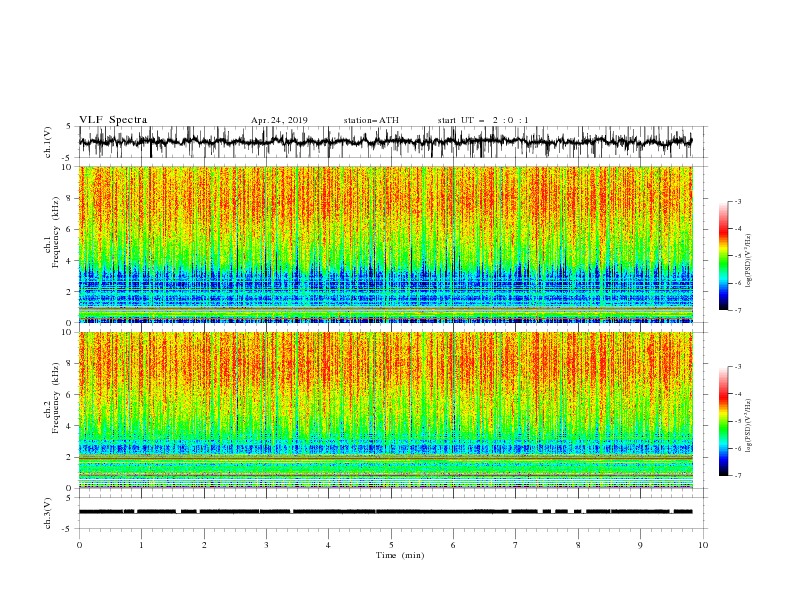The height and width of the screenshot is (612, 792).
Task: Click the "-7" tick on ch.1 color bar
Action: 737,310
